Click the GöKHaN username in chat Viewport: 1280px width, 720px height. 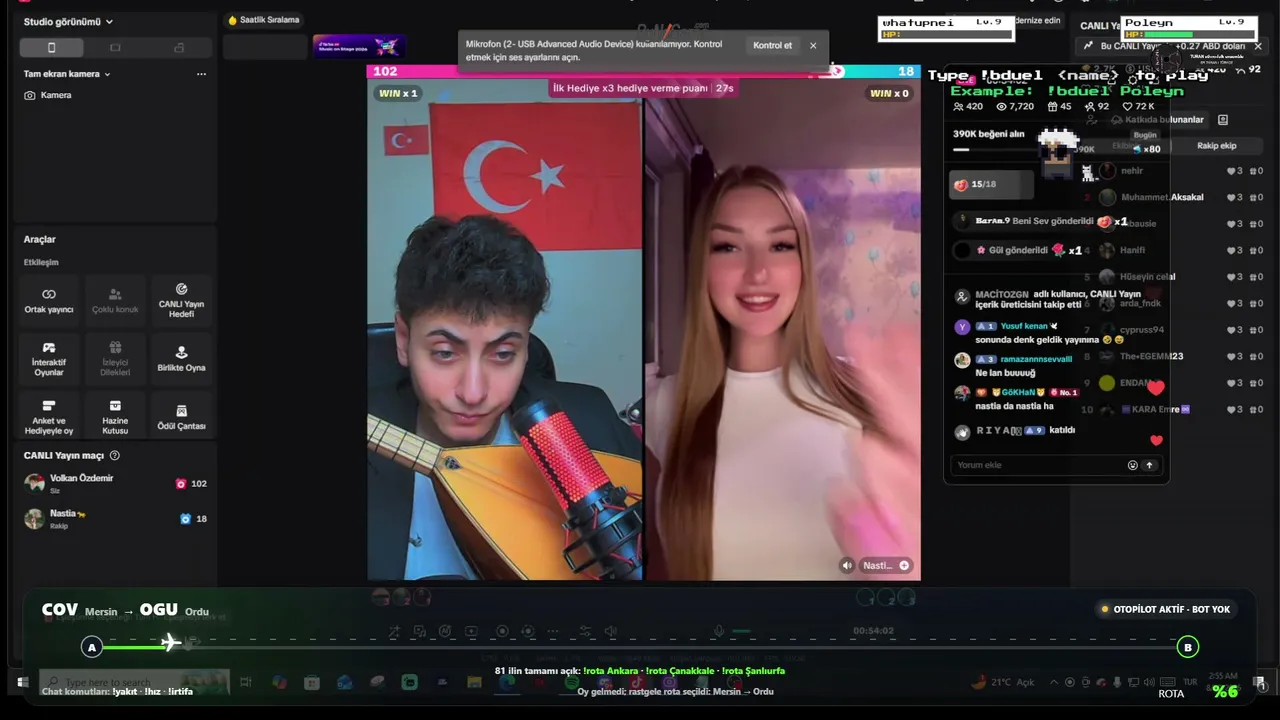tap(1018, 393)
